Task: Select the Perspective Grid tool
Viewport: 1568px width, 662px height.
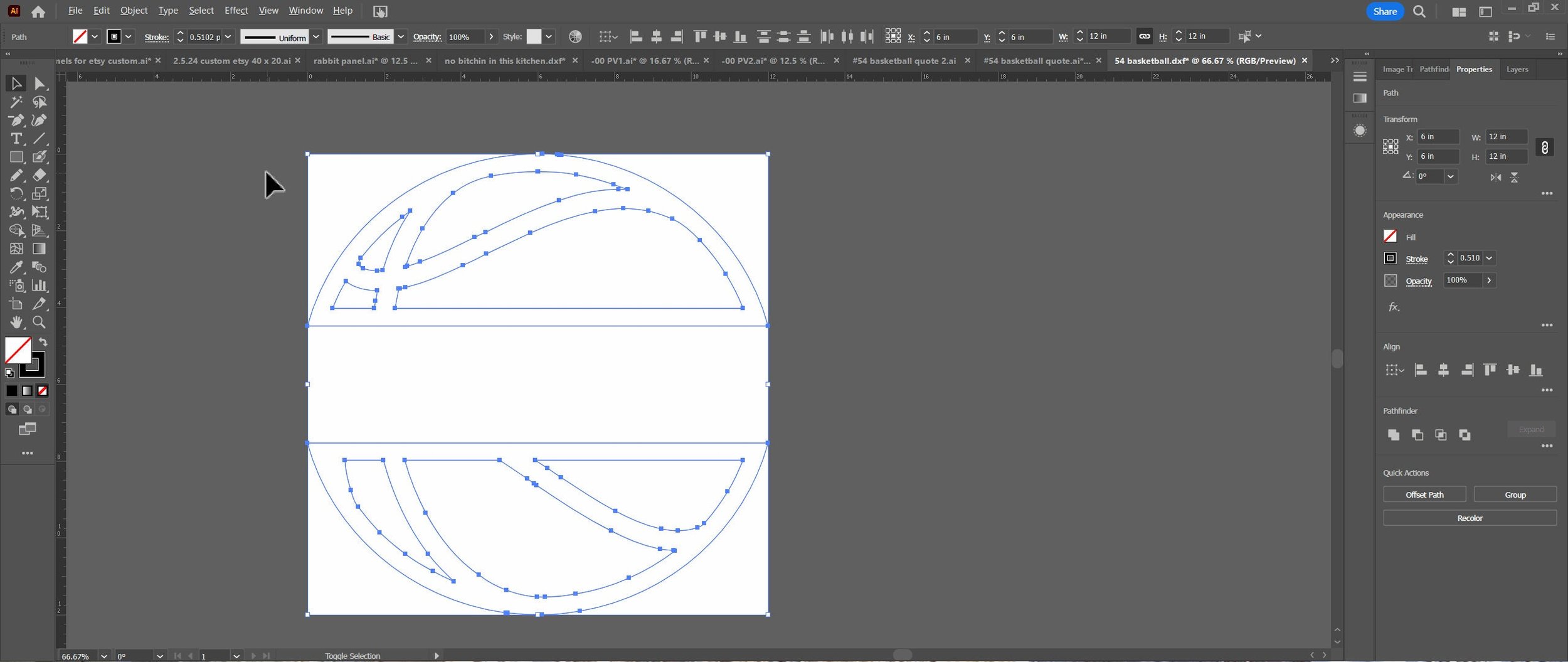Action: pos(40,230)
